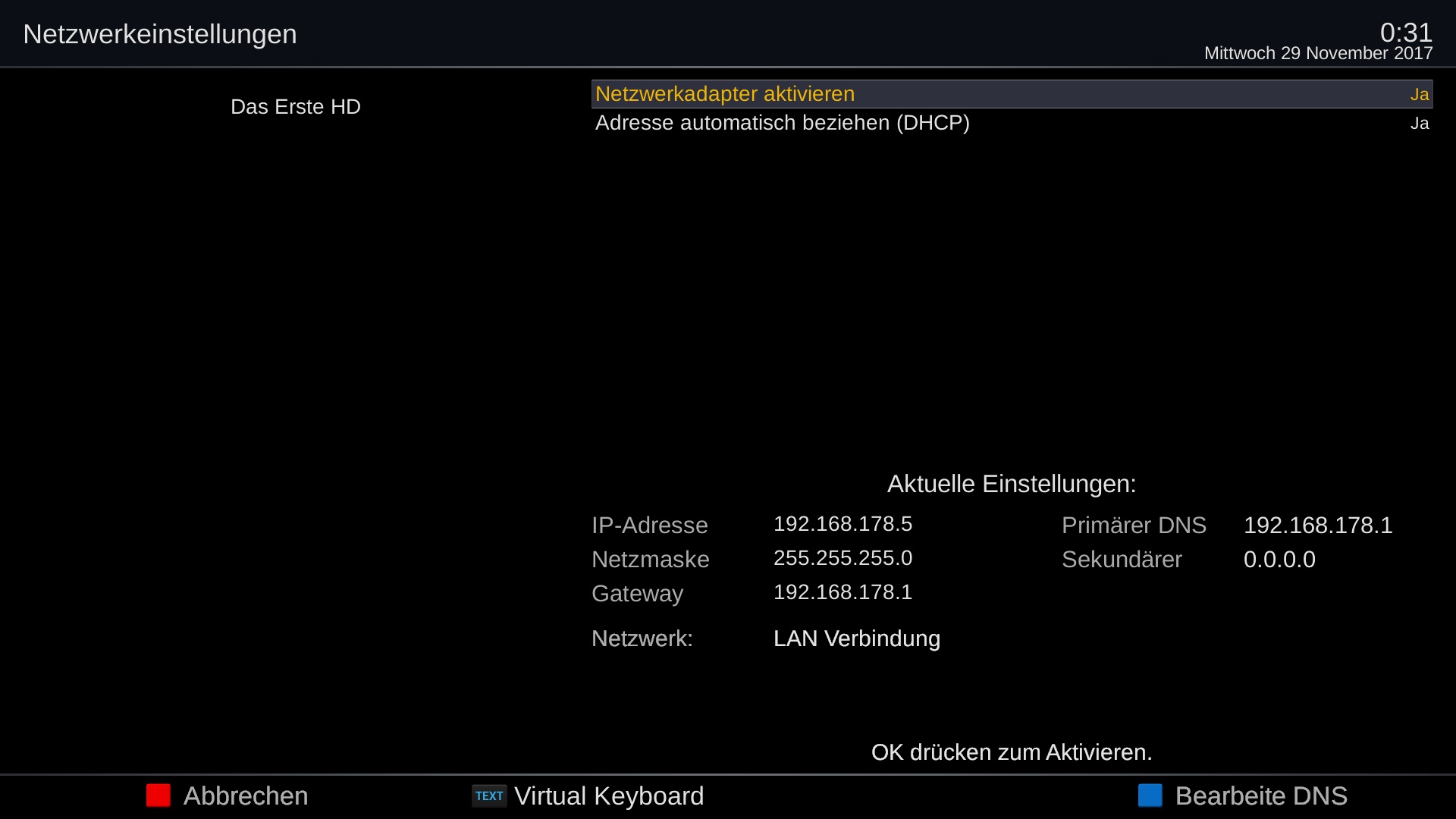Click the red Abbrechen color button
Screen dimensions: 1456x819
[x=158, y=795]
